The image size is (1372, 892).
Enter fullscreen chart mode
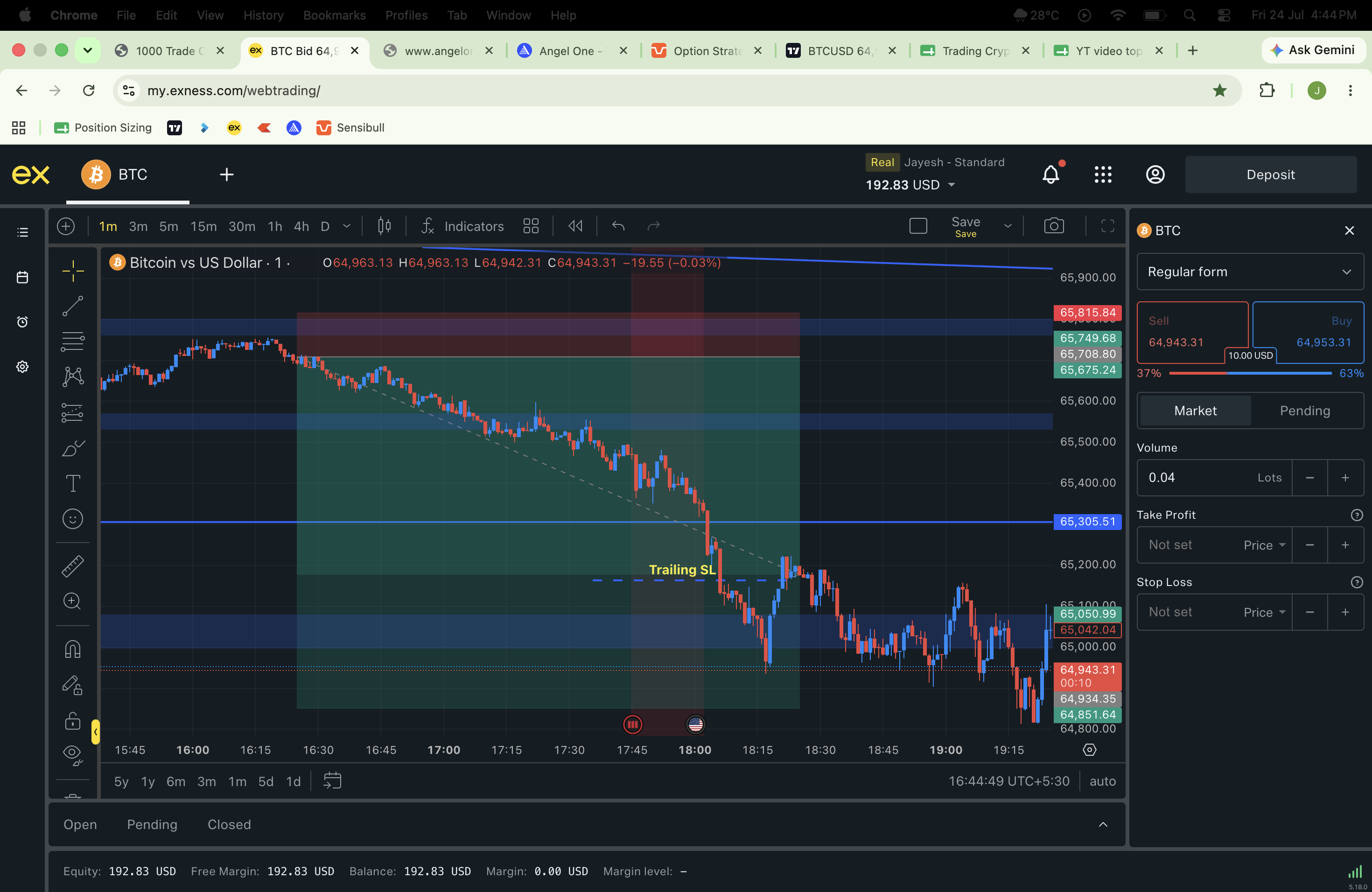[x=1107, y=226]
